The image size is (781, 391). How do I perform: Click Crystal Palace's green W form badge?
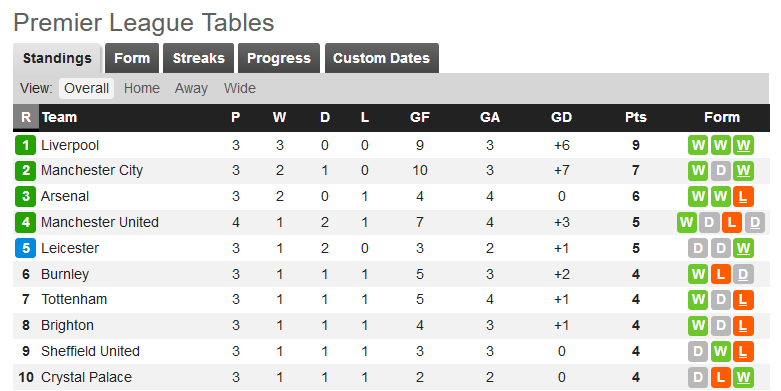[x=743, y=378]
